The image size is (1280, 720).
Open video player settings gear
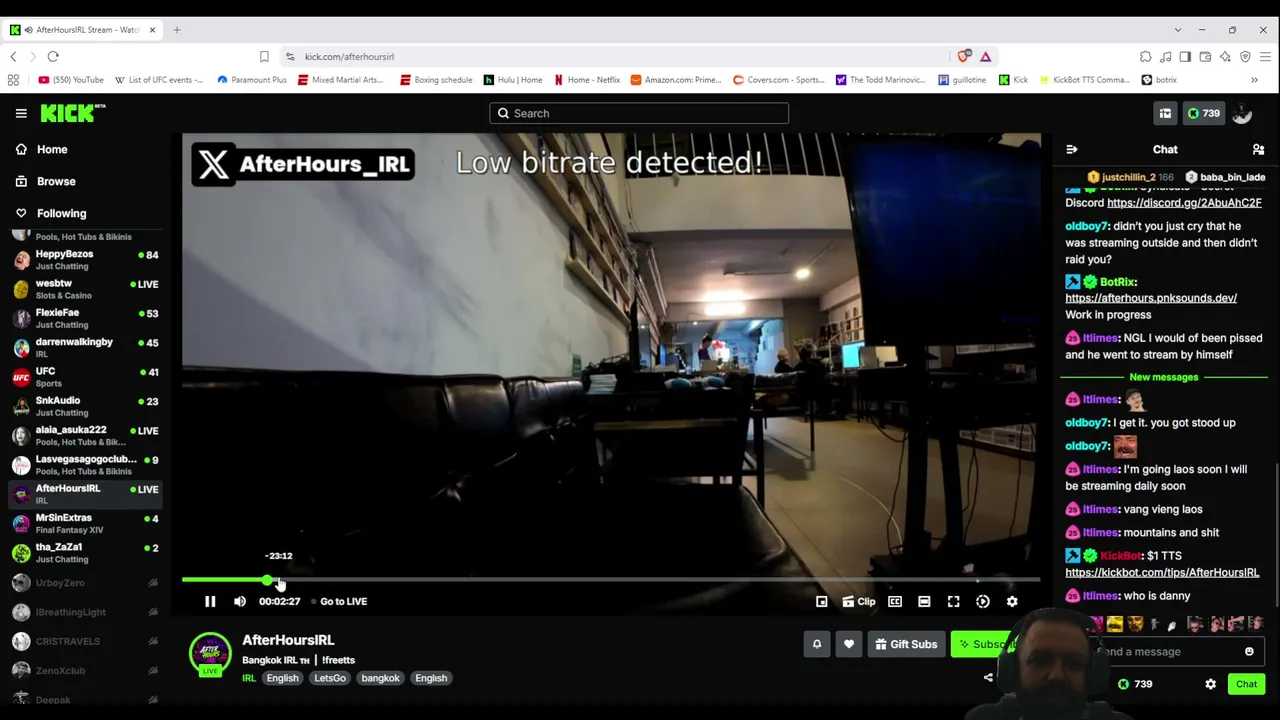pos(1012,601)
